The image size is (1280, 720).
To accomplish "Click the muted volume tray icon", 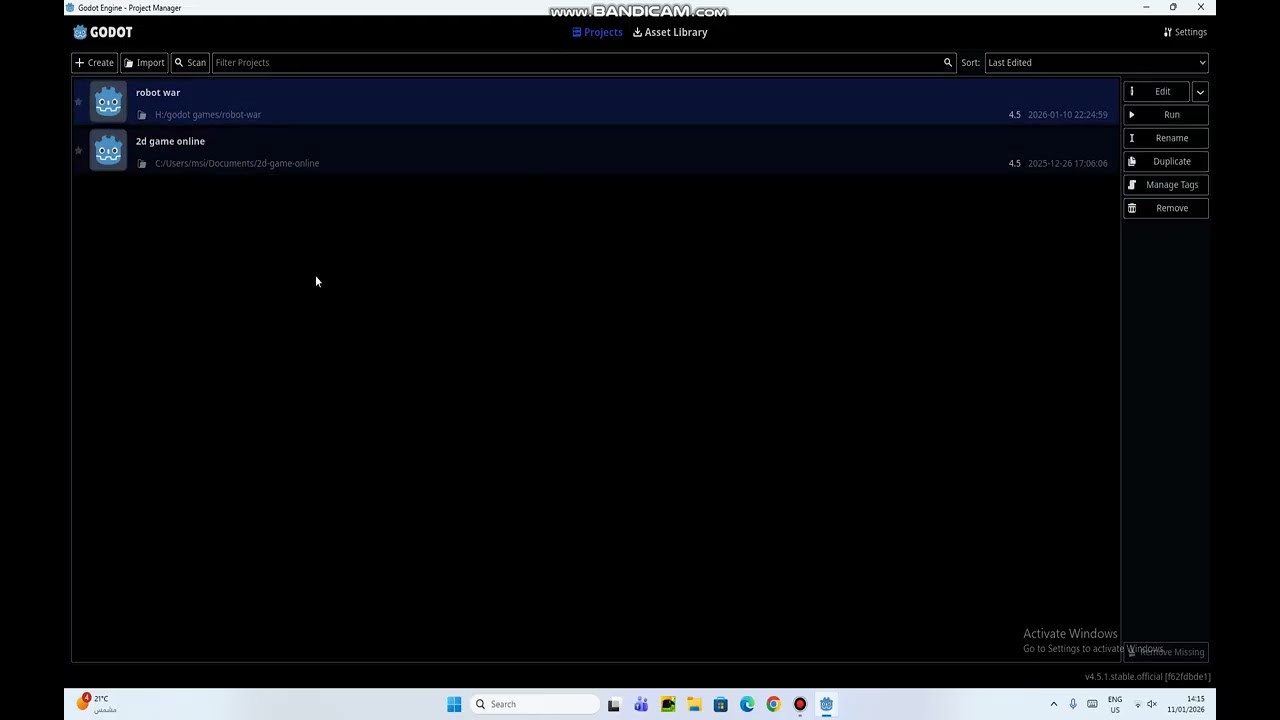I will coord(1152,704).
